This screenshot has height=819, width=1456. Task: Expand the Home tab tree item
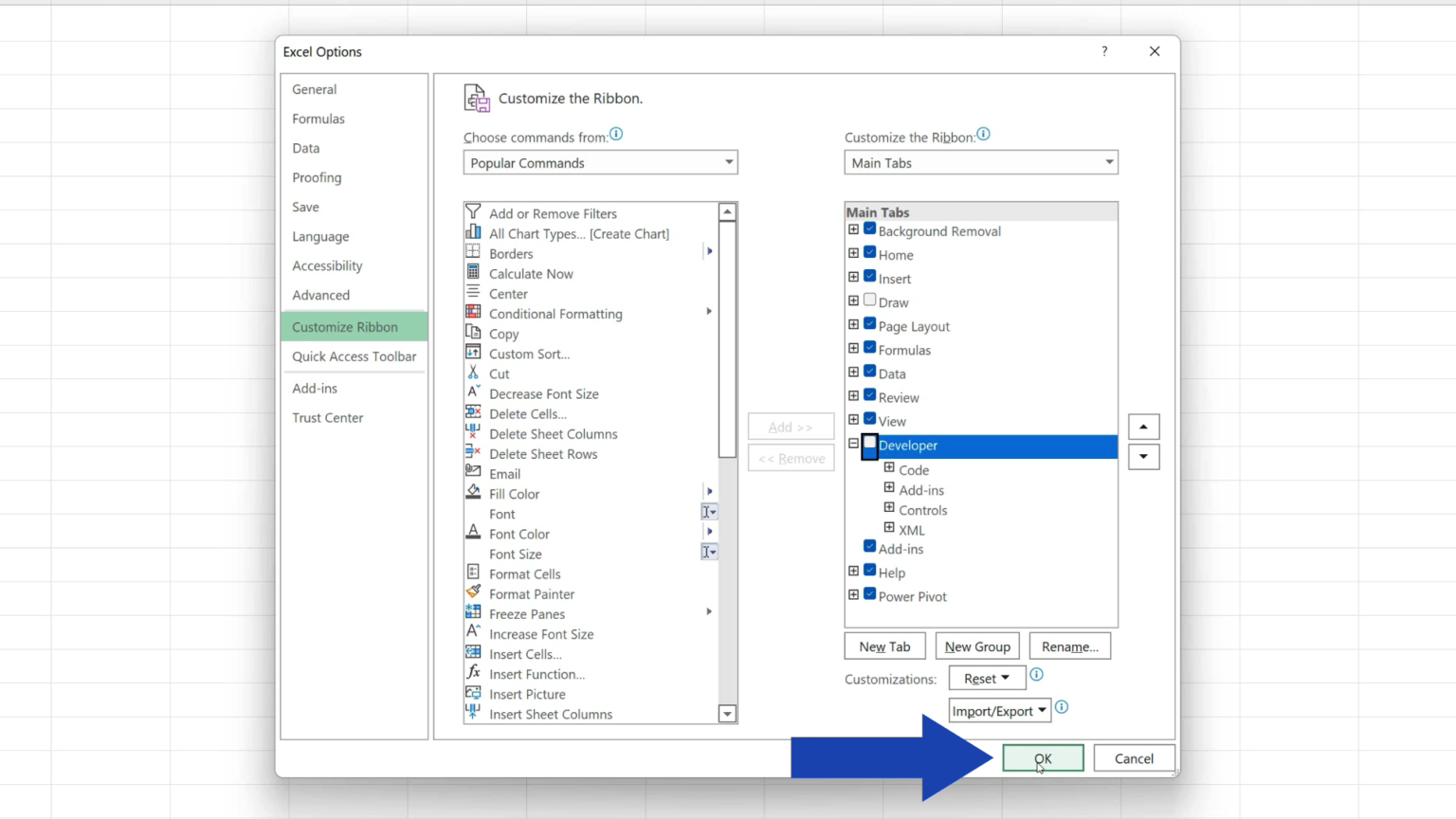[x=852, y=254]
